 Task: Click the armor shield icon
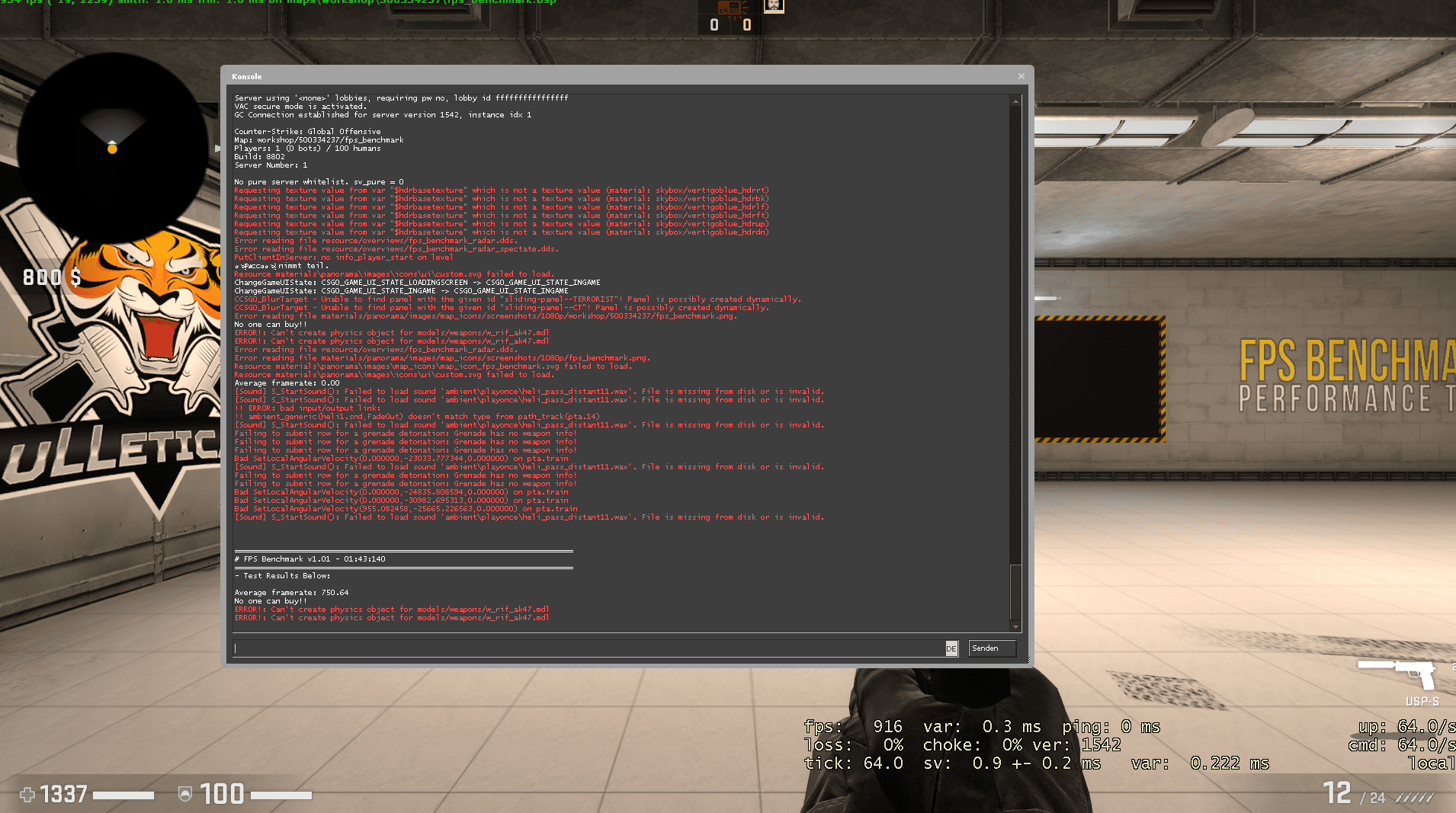pos(184,795)
